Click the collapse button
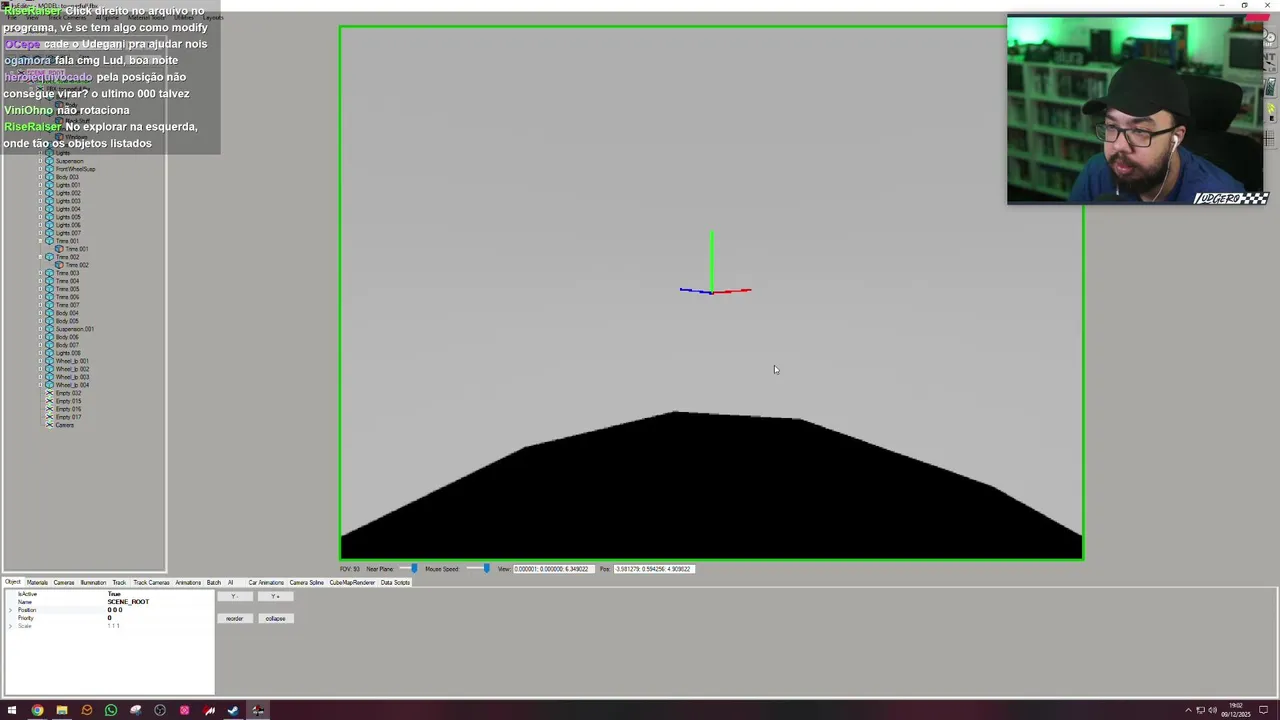Screen dimensions: 1280x720 pyautogui.click(x=275, y=618)
